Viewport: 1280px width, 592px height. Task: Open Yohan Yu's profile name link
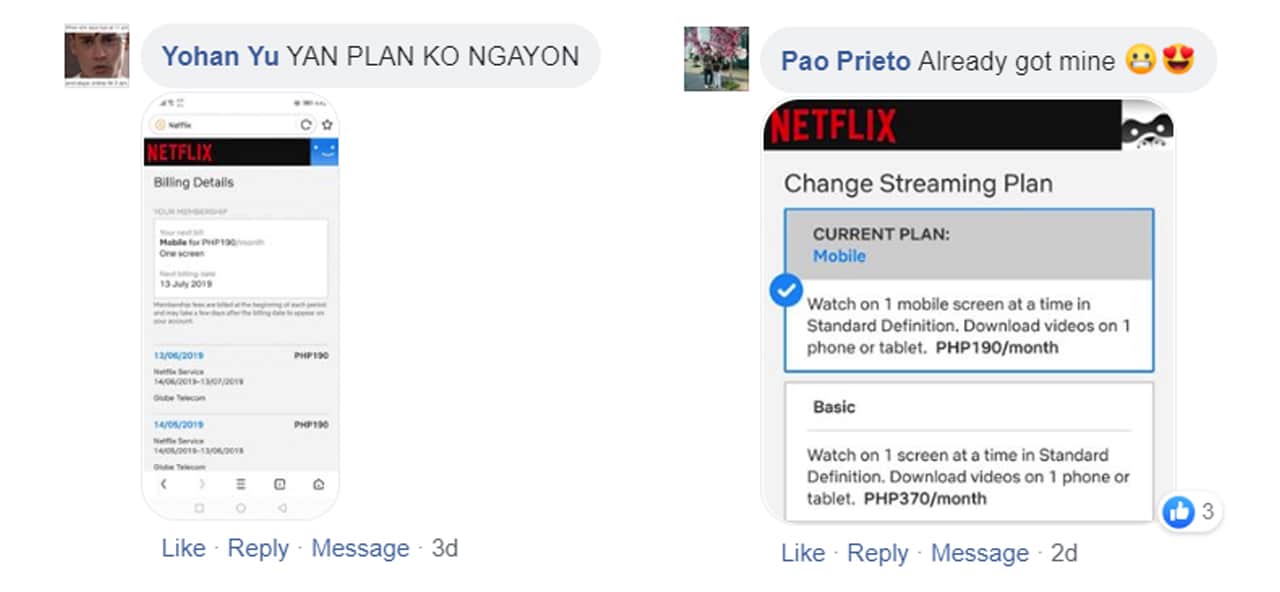(x=220, y=56)
